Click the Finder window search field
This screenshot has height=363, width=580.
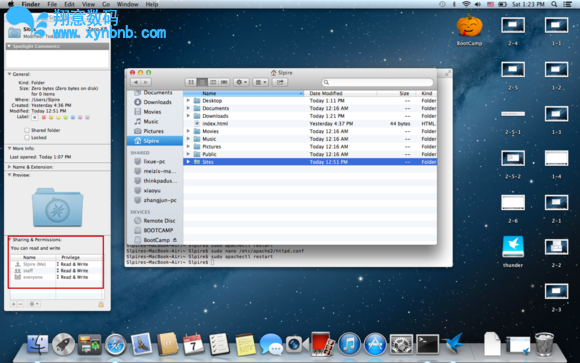pos(377,82)
